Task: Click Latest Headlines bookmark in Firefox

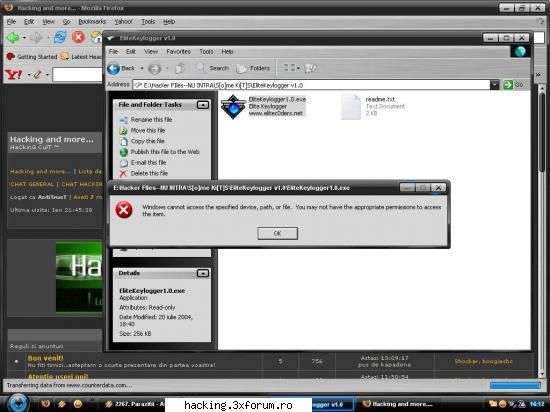Action: 81,57
